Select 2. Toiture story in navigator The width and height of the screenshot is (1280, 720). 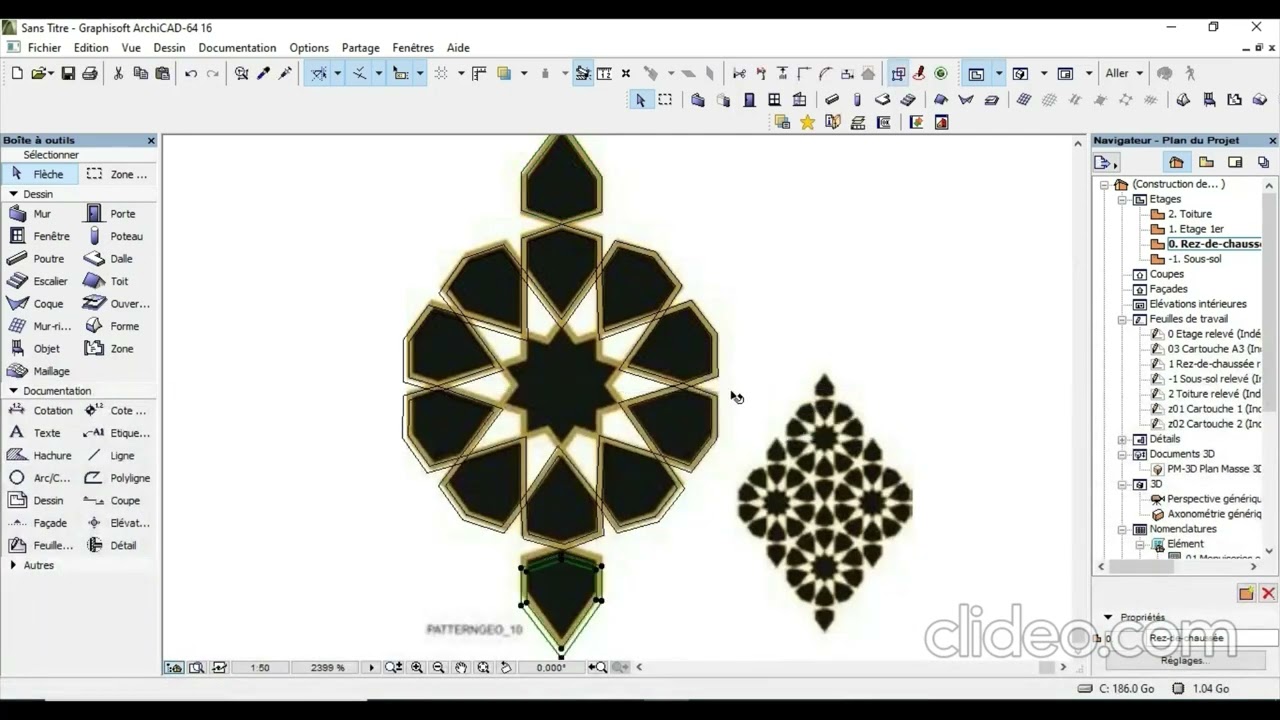[1190, 214]
